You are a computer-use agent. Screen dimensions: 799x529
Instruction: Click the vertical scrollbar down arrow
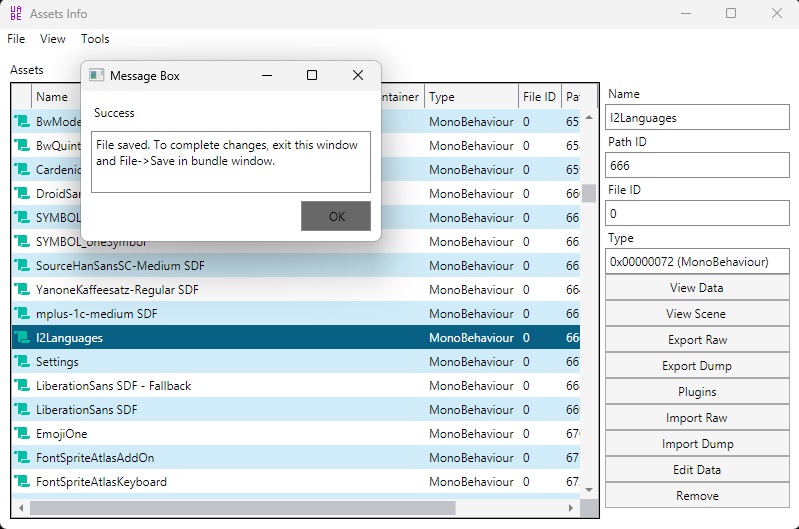point(589,490)
